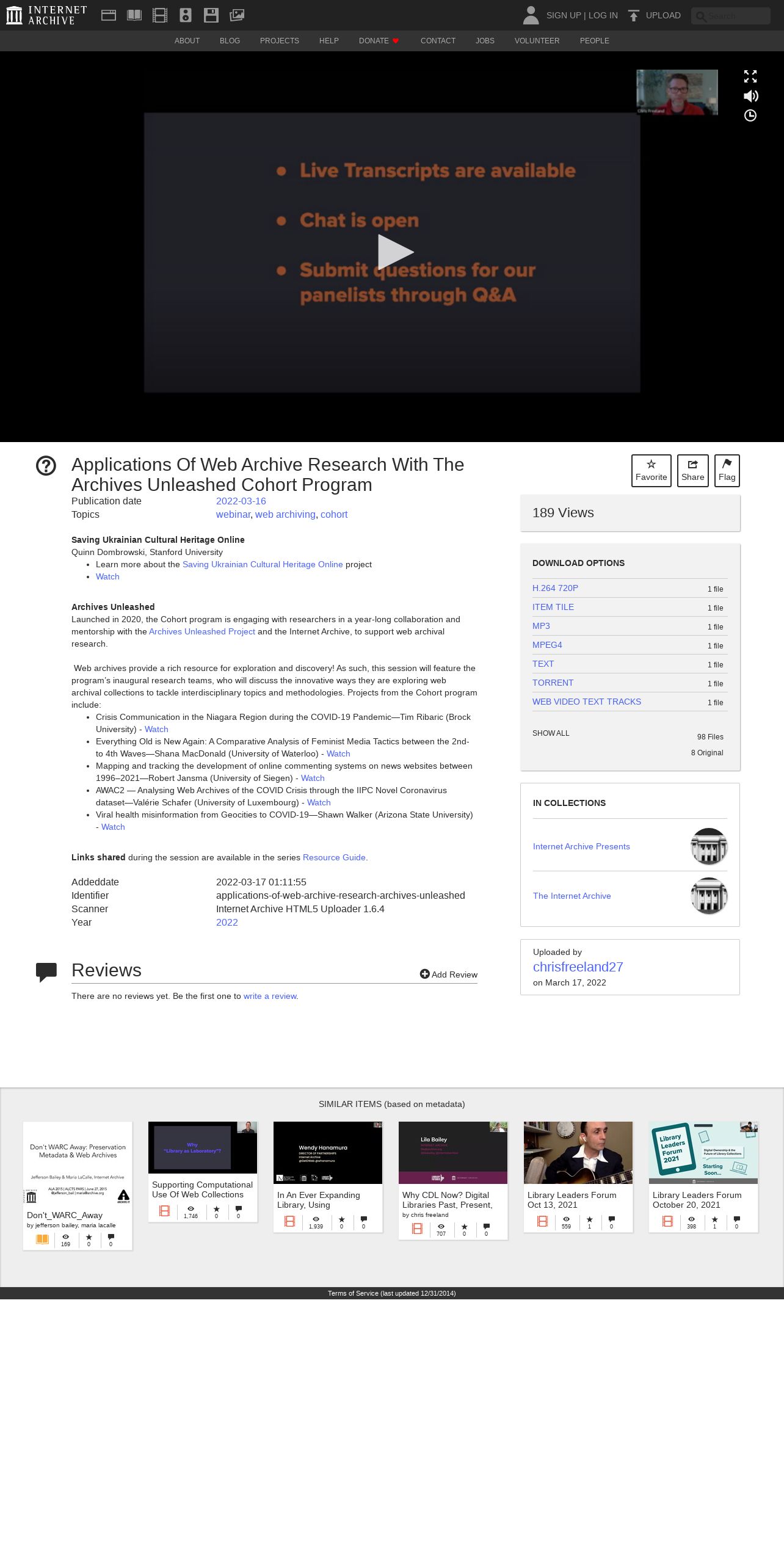
Task: Open the Web (Wayback) media icon
Action: tap(109, 15)
